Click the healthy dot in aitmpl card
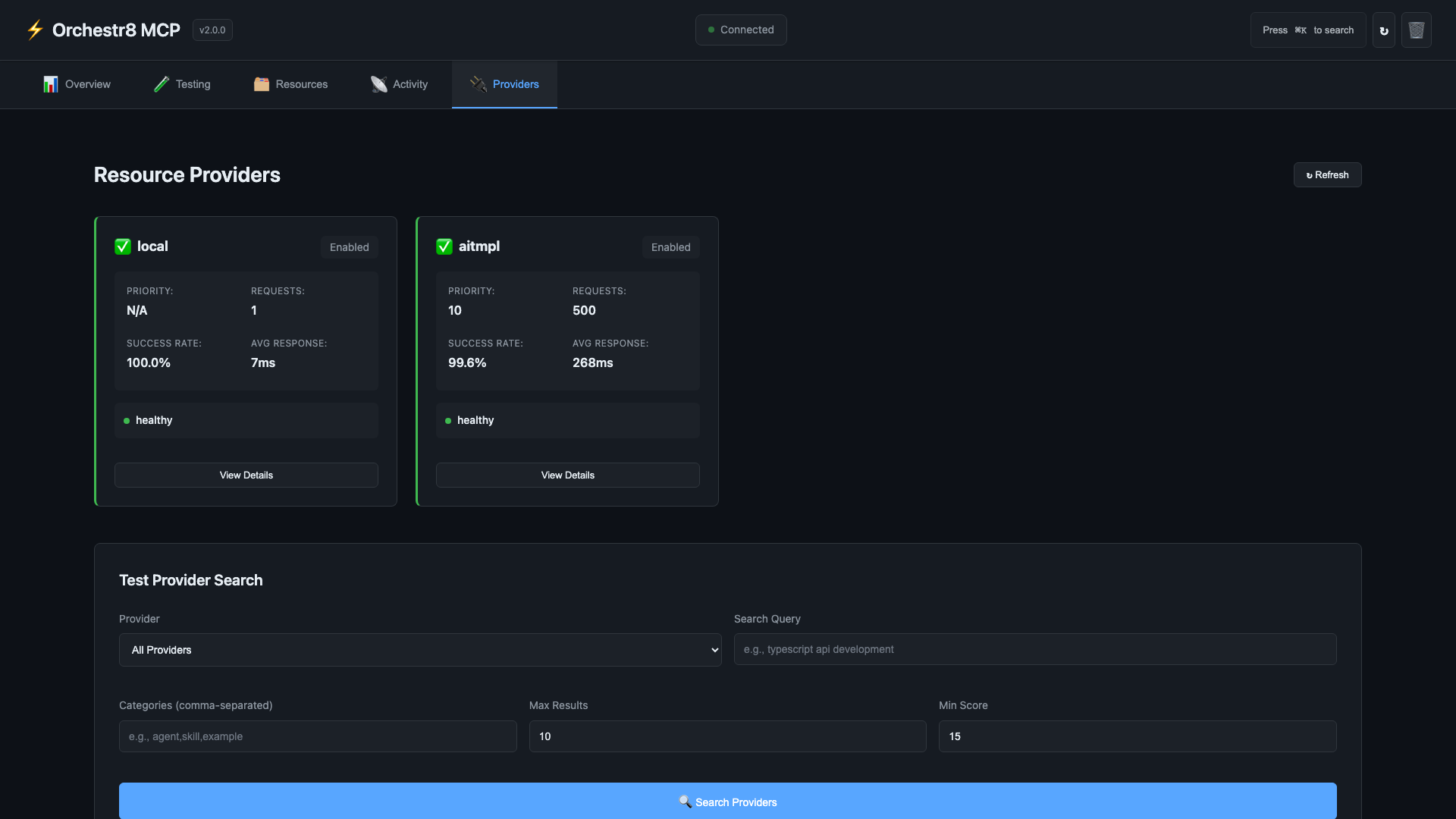Screen dimensions: 1456x819 click(x=448, y=421)
